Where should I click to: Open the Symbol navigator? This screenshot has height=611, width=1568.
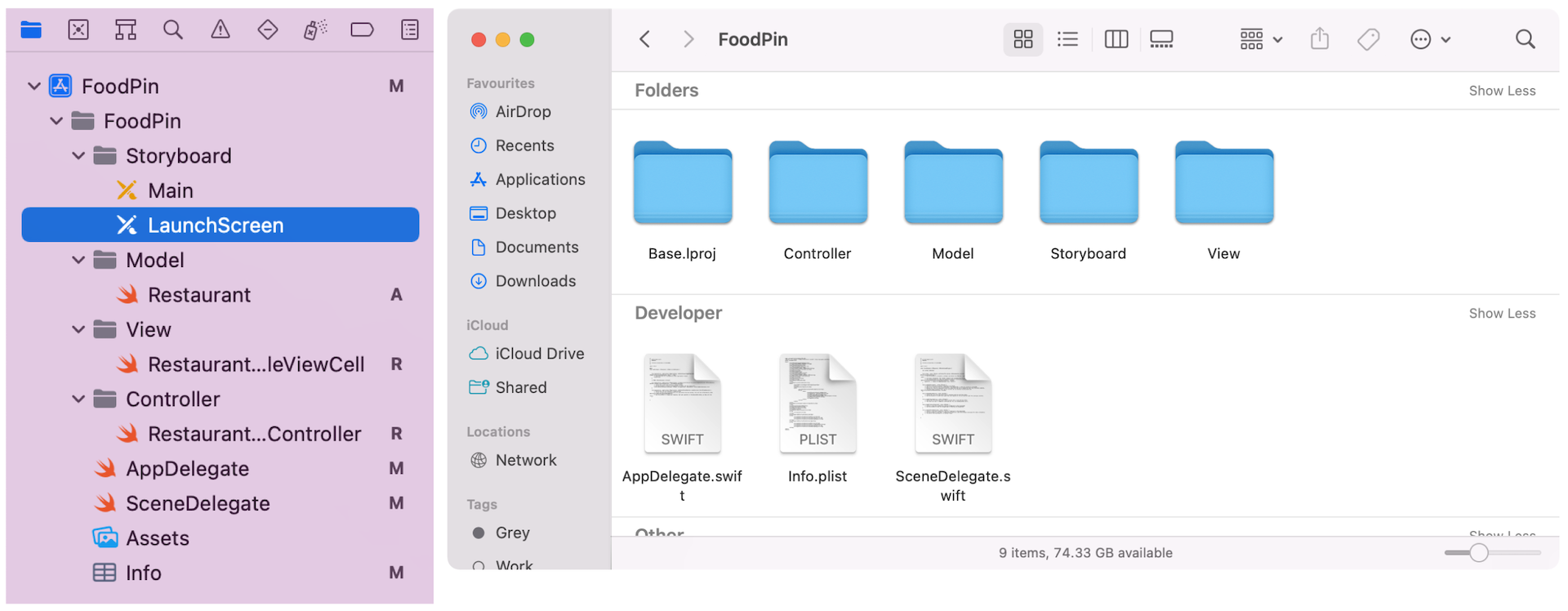(x=126, y=30)
